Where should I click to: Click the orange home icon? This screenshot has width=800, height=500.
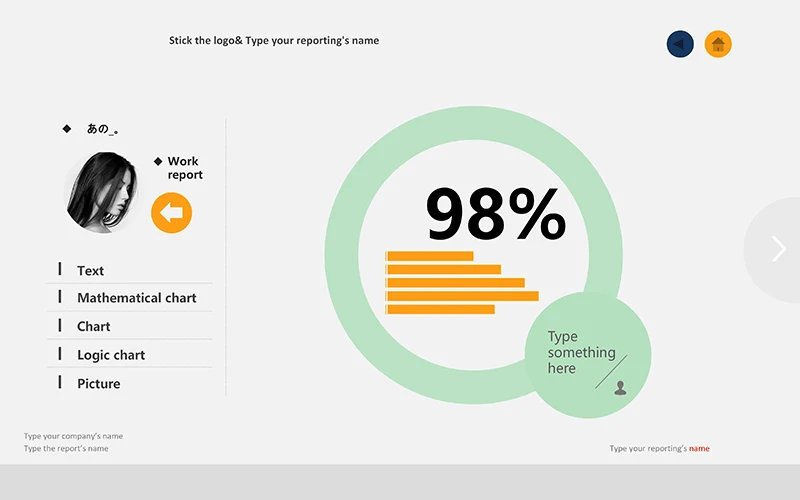pyautogui.click(x=718, y=44)
